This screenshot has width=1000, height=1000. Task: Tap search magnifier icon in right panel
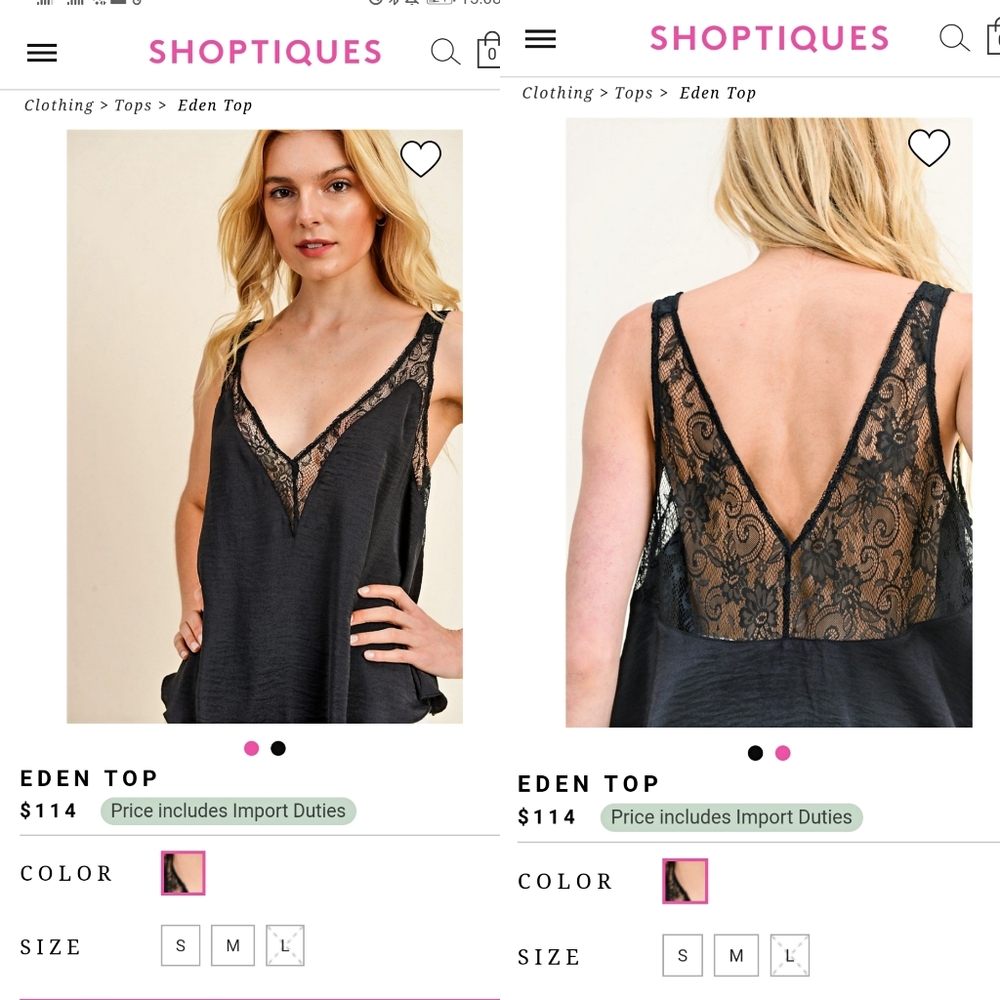954,39
